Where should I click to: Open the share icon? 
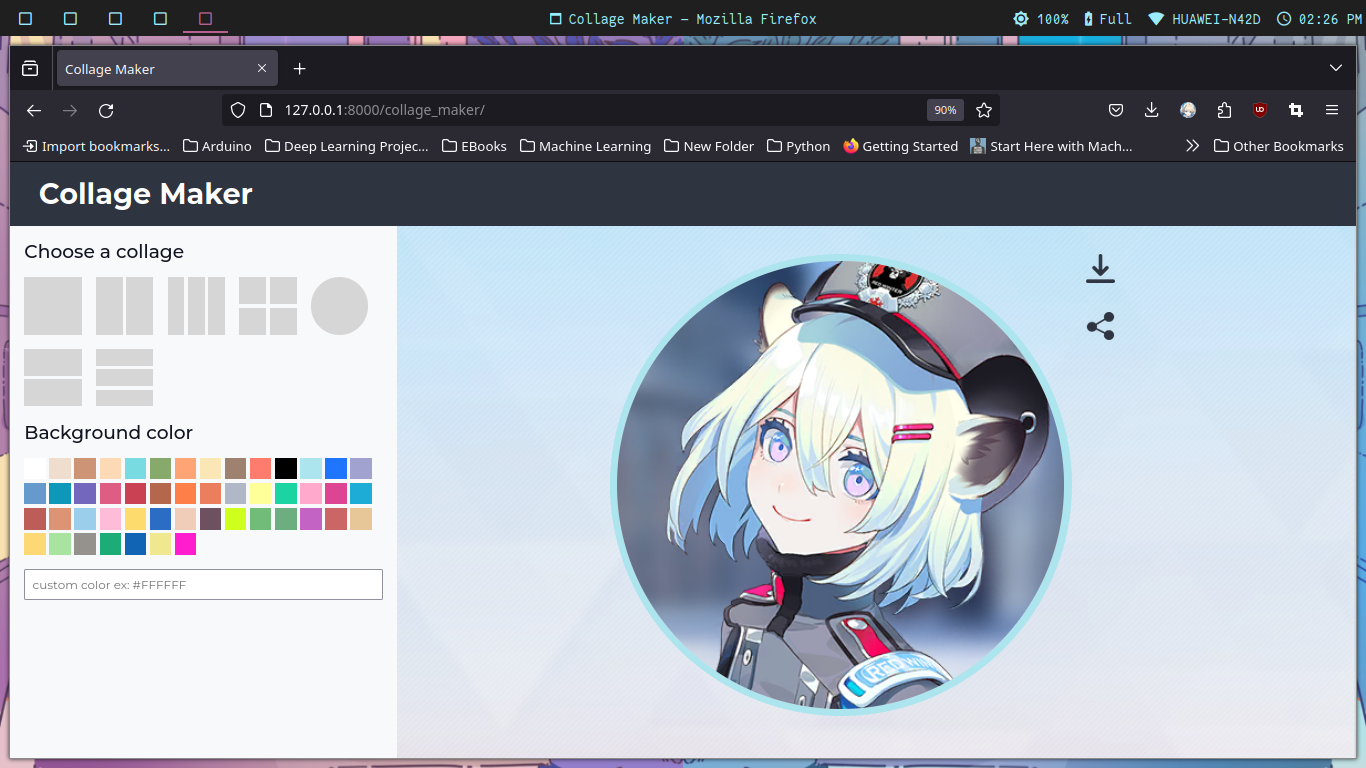tap(1100, 327)
